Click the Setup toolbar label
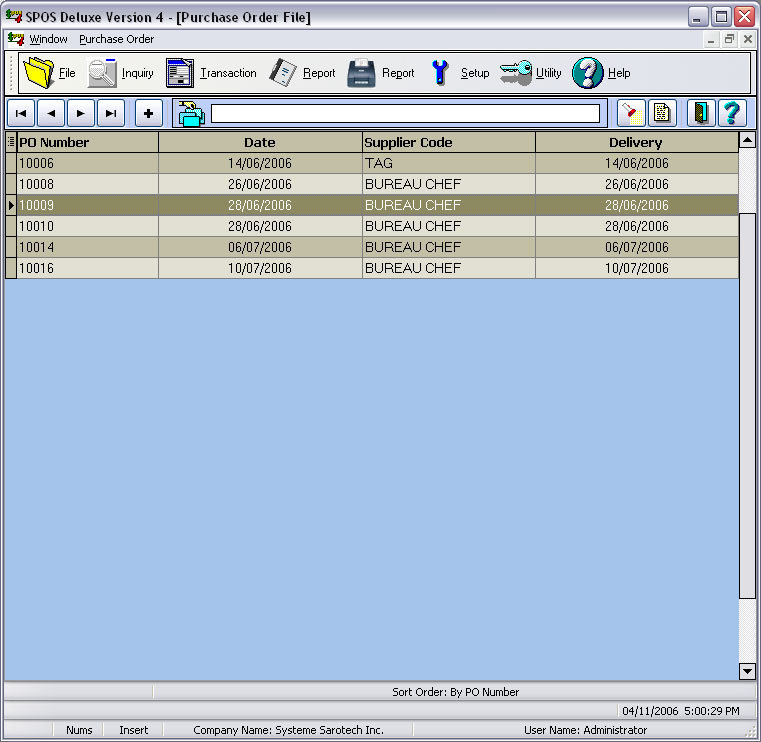 tap(475, 73)
